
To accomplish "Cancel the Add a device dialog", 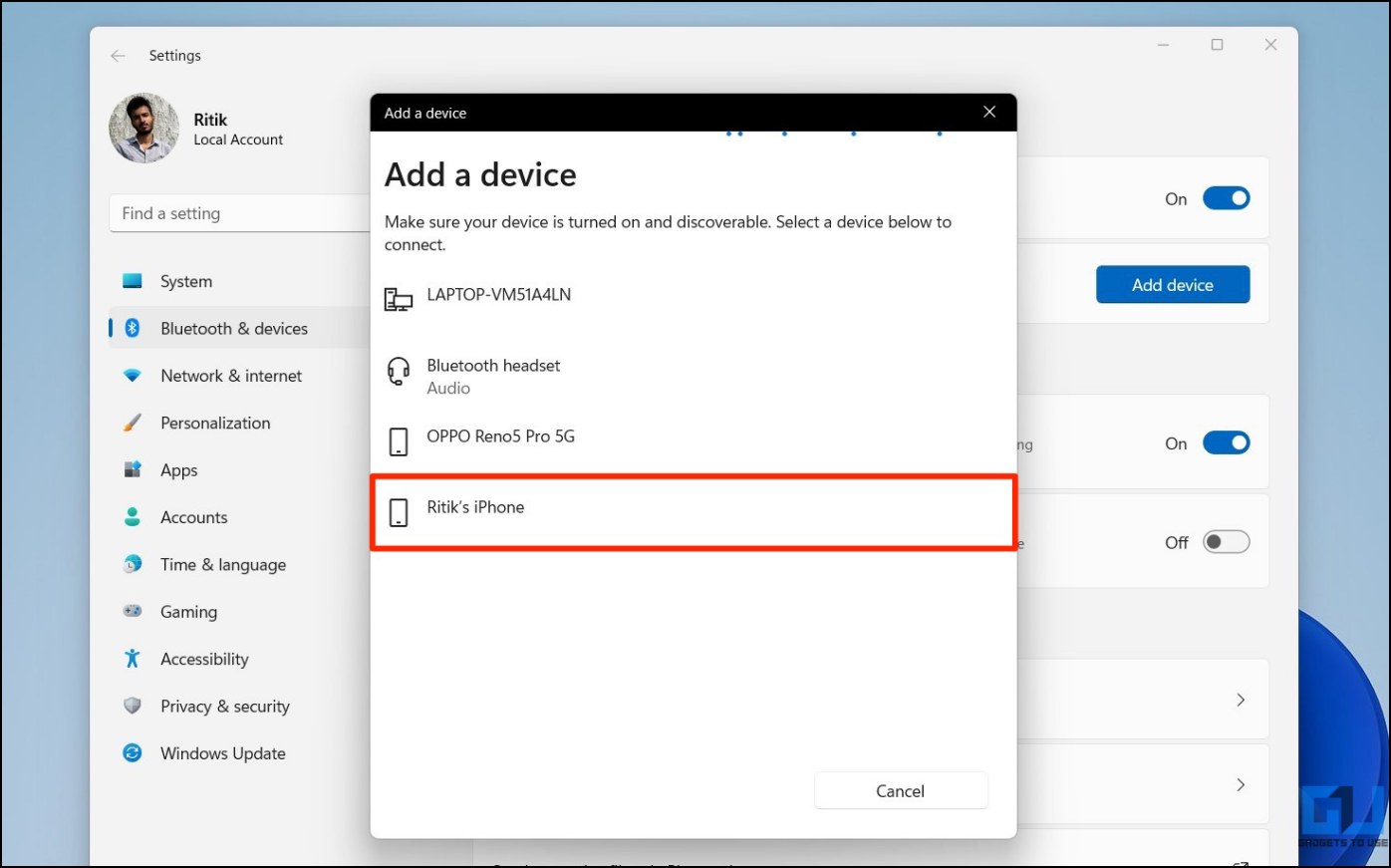I will pos(901,790).
